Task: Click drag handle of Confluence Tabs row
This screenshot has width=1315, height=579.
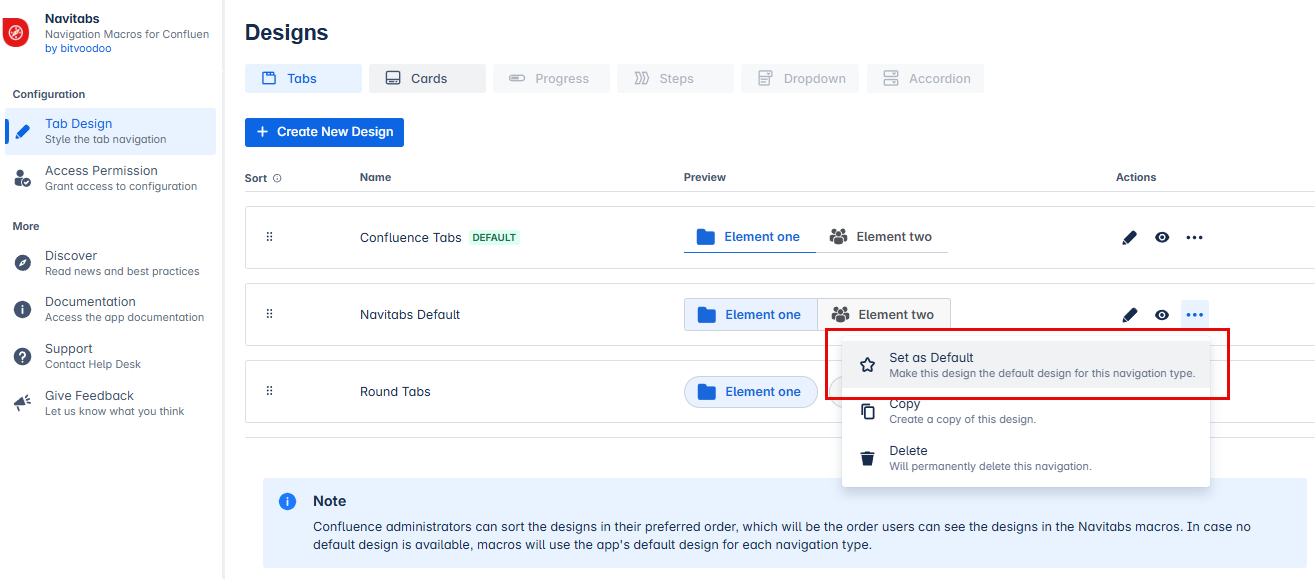Action: (269, 237)
